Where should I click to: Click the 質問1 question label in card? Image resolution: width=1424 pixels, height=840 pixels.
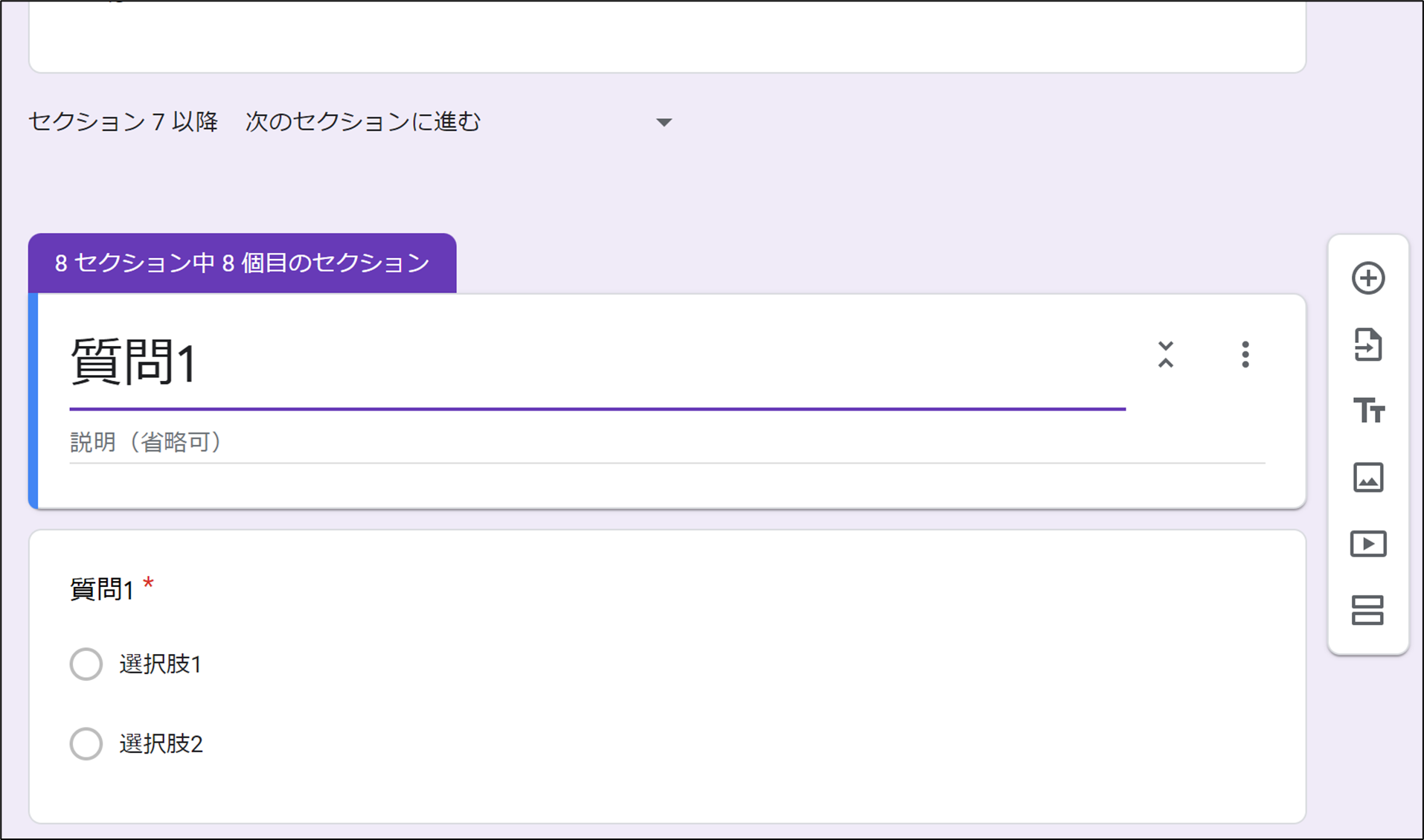tap(101, 589)
